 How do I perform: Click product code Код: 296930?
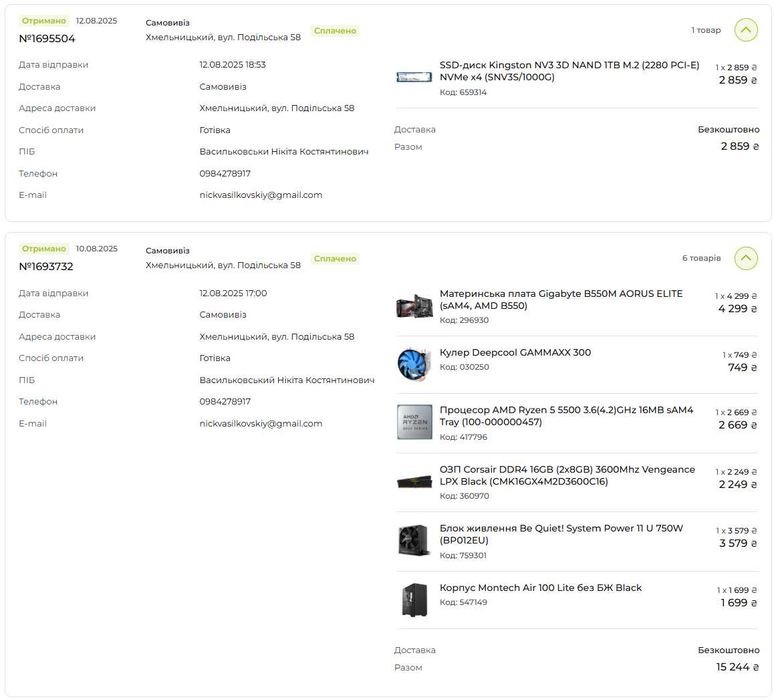tap(464, 320)
